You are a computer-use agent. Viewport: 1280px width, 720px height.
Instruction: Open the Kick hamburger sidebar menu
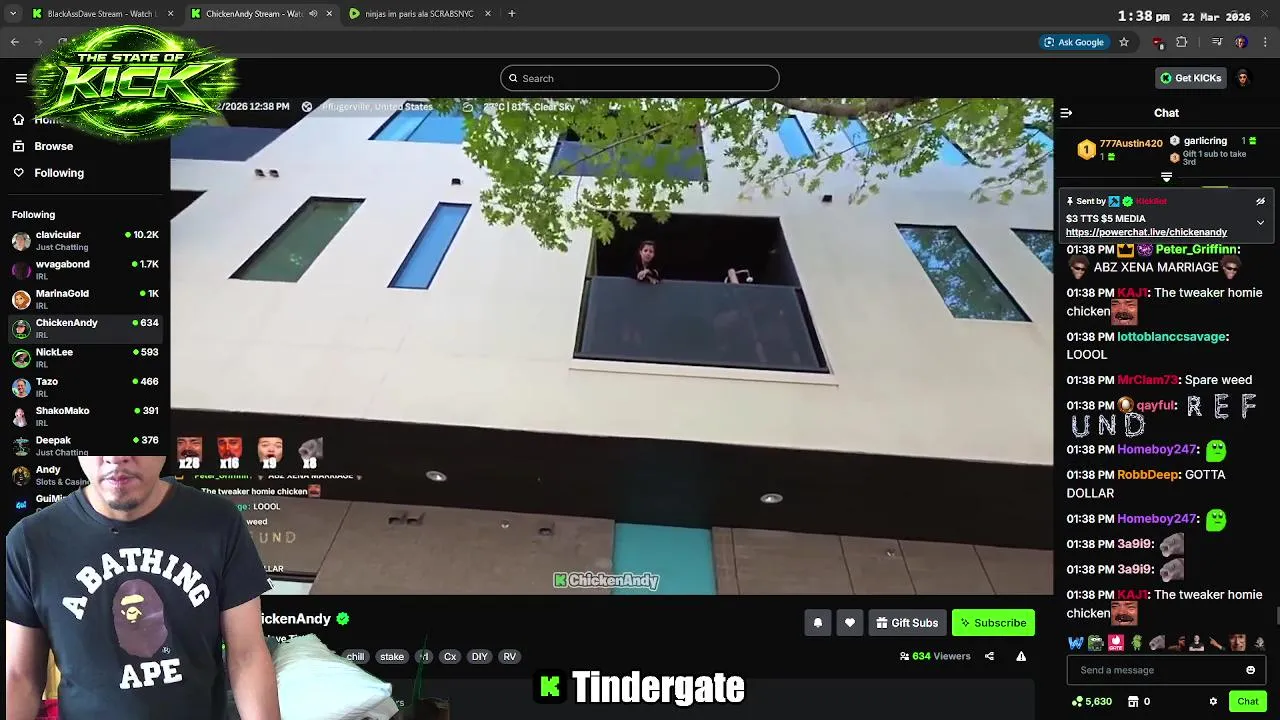[x=21, y=78]
